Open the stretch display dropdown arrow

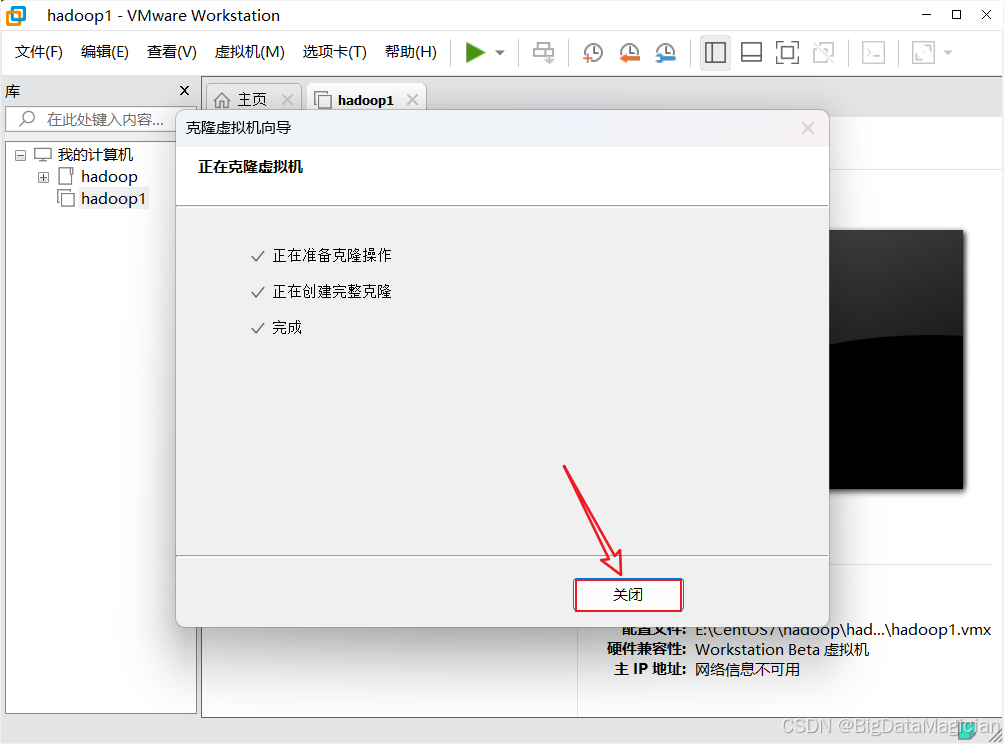pyautogui.click(x=948, y=53)
